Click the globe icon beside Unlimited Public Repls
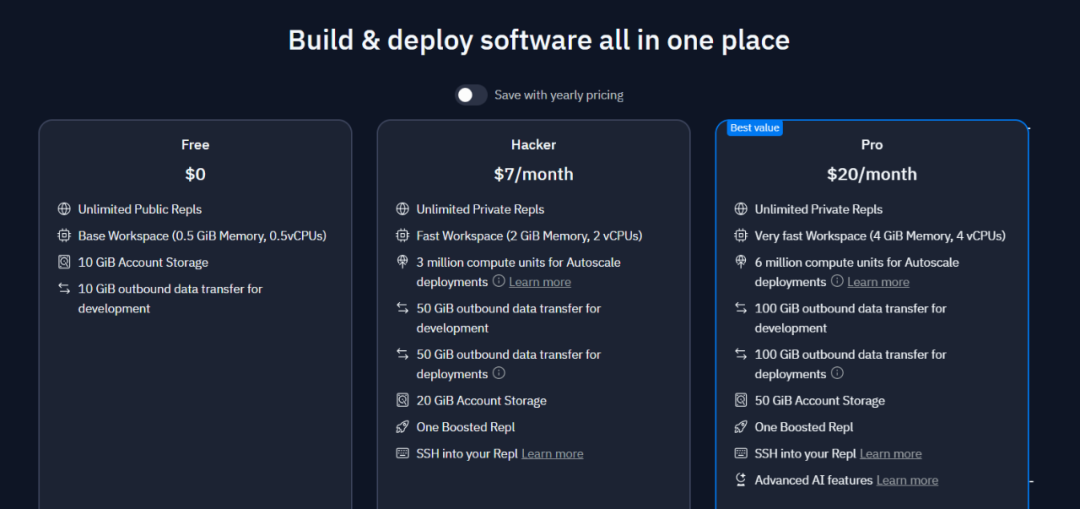 pyautogui.click(x=64, y=209)
